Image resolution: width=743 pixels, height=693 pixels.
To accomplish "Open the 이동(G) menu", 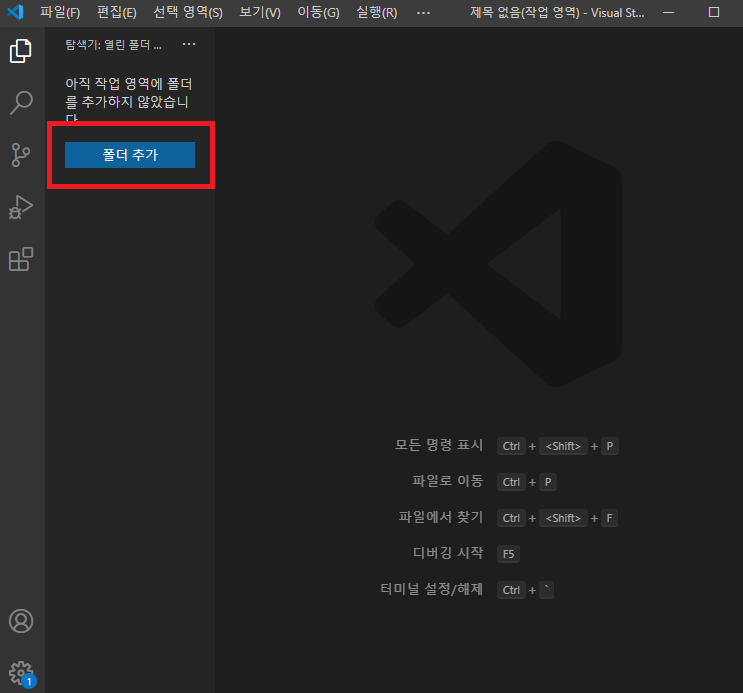I will coord(318,12).
